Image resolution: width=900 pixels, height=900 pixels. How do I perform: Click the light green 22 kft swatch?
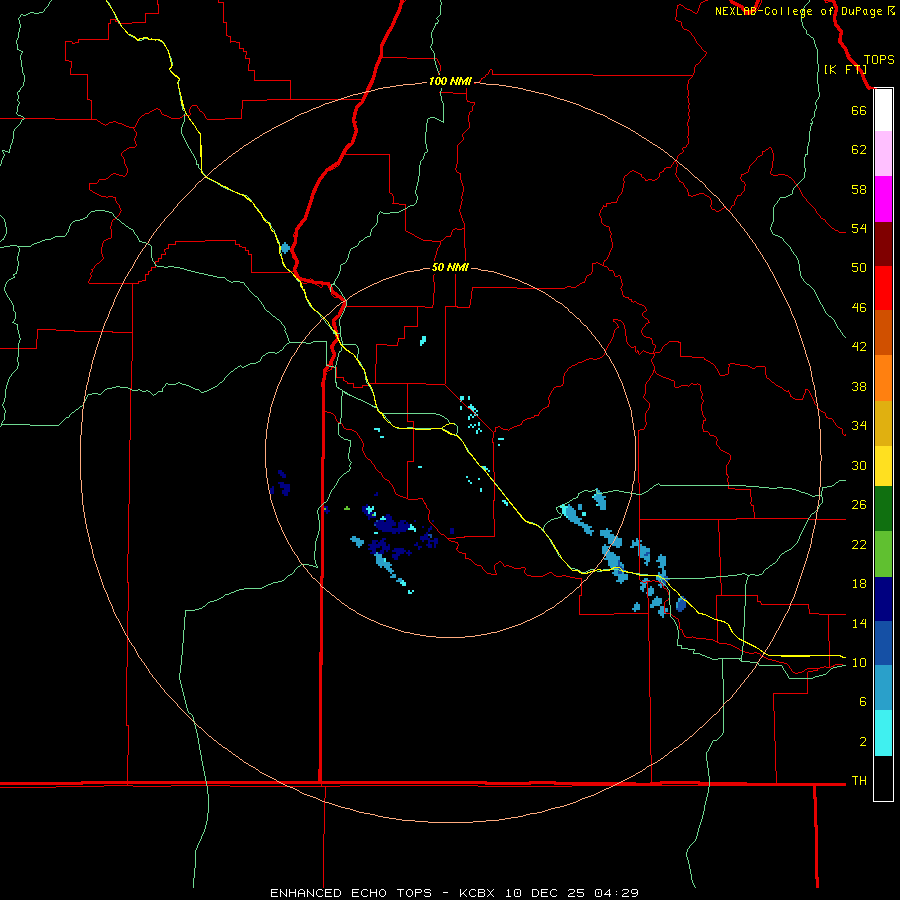tap(883, 554)
